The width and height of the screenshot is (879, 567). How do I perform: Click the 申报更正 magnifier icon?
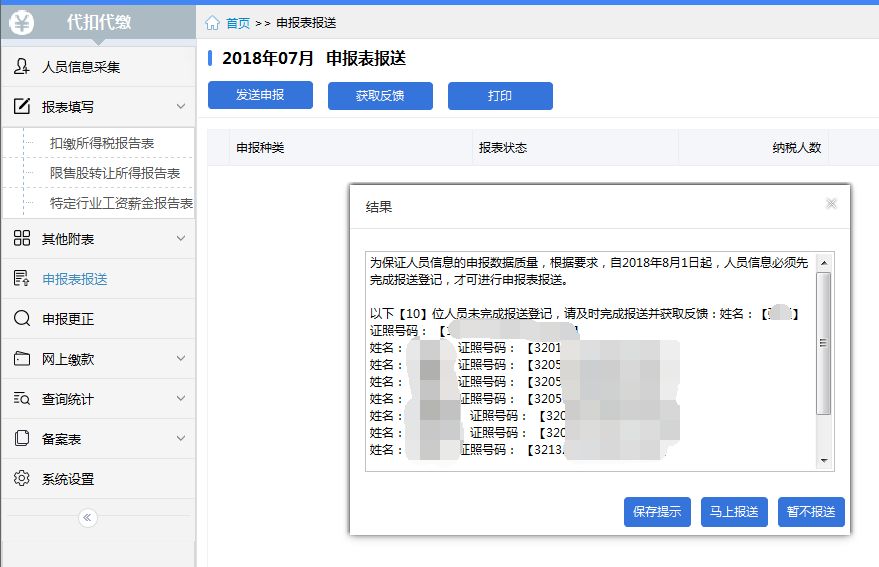(x=21, y=318)
